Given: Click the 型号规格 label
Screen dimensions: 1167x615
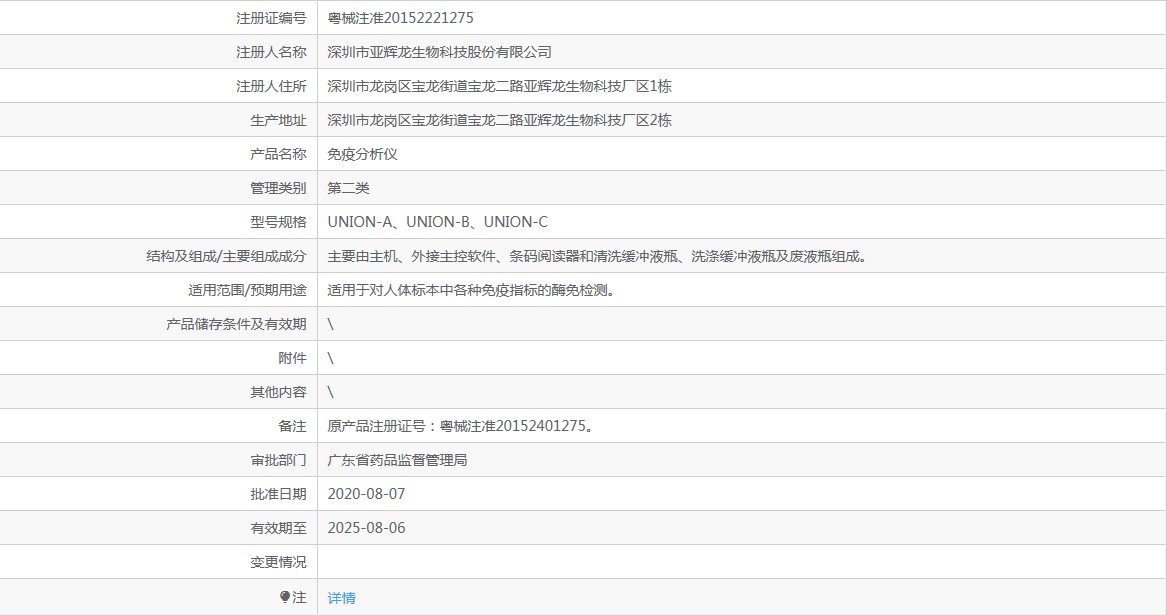Looking at the screenshot, I should click(x=278, y=222).
